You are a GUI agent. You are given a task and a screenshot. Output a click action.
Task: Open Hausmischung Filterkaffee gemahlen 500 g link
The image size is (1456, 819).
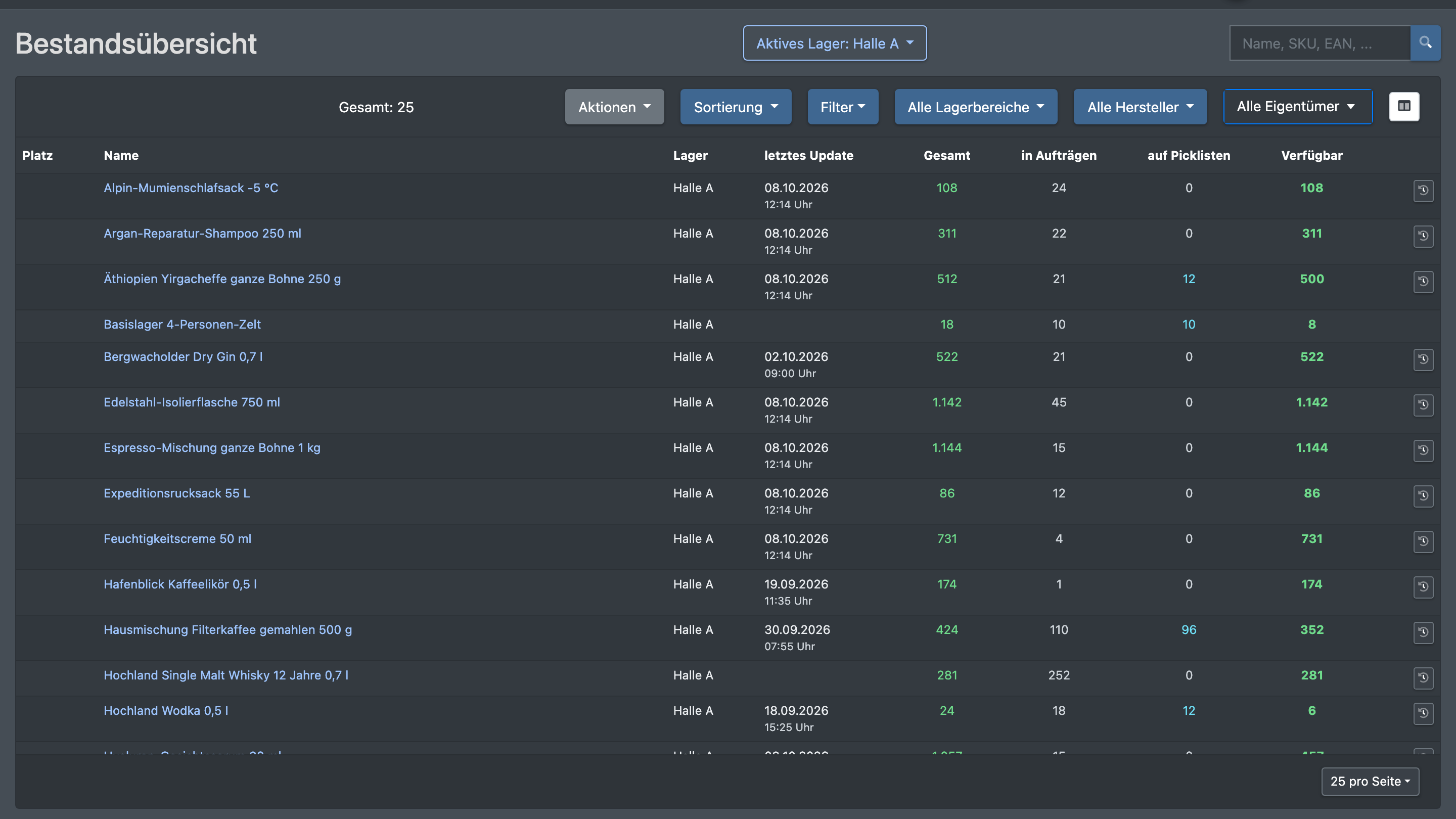point(227,629)
